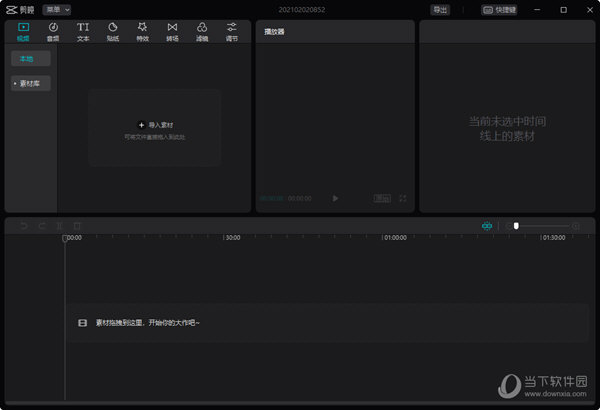Viewport: 600px width, 410px height.
Task: Open the 快捷键 (Shortcuts) button
Action: (x=500, y=9)
